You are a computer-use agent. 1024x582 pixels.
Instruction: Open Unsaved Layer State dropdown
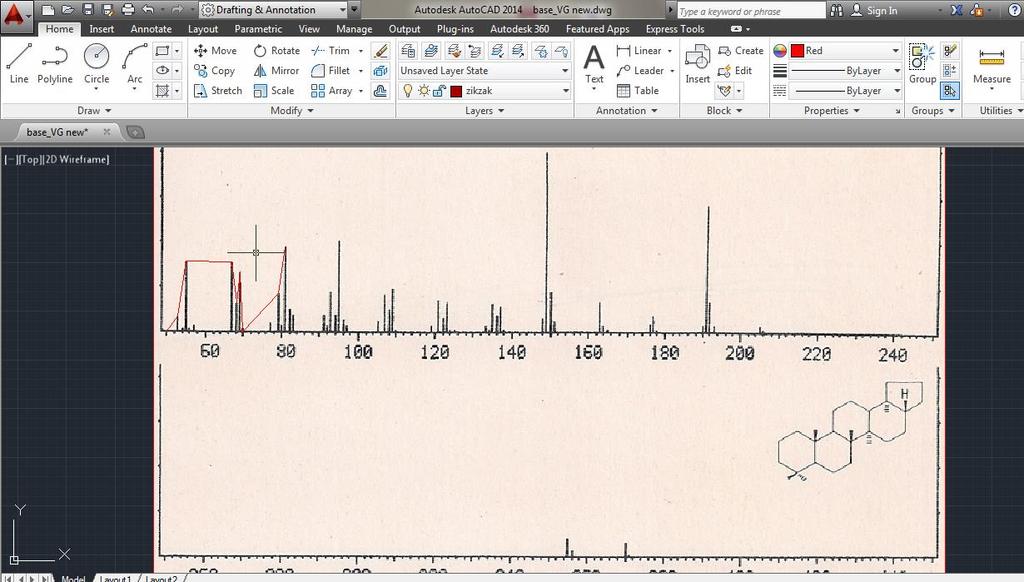click(484, 71)
